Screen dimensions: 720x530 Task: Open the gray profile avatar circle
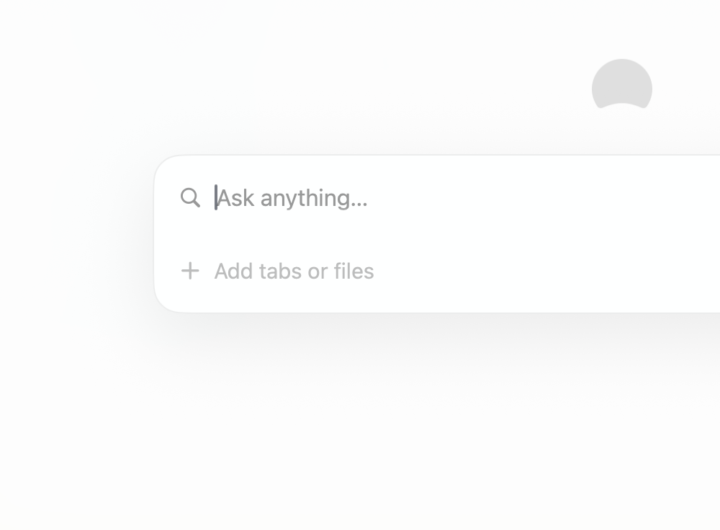622,89
